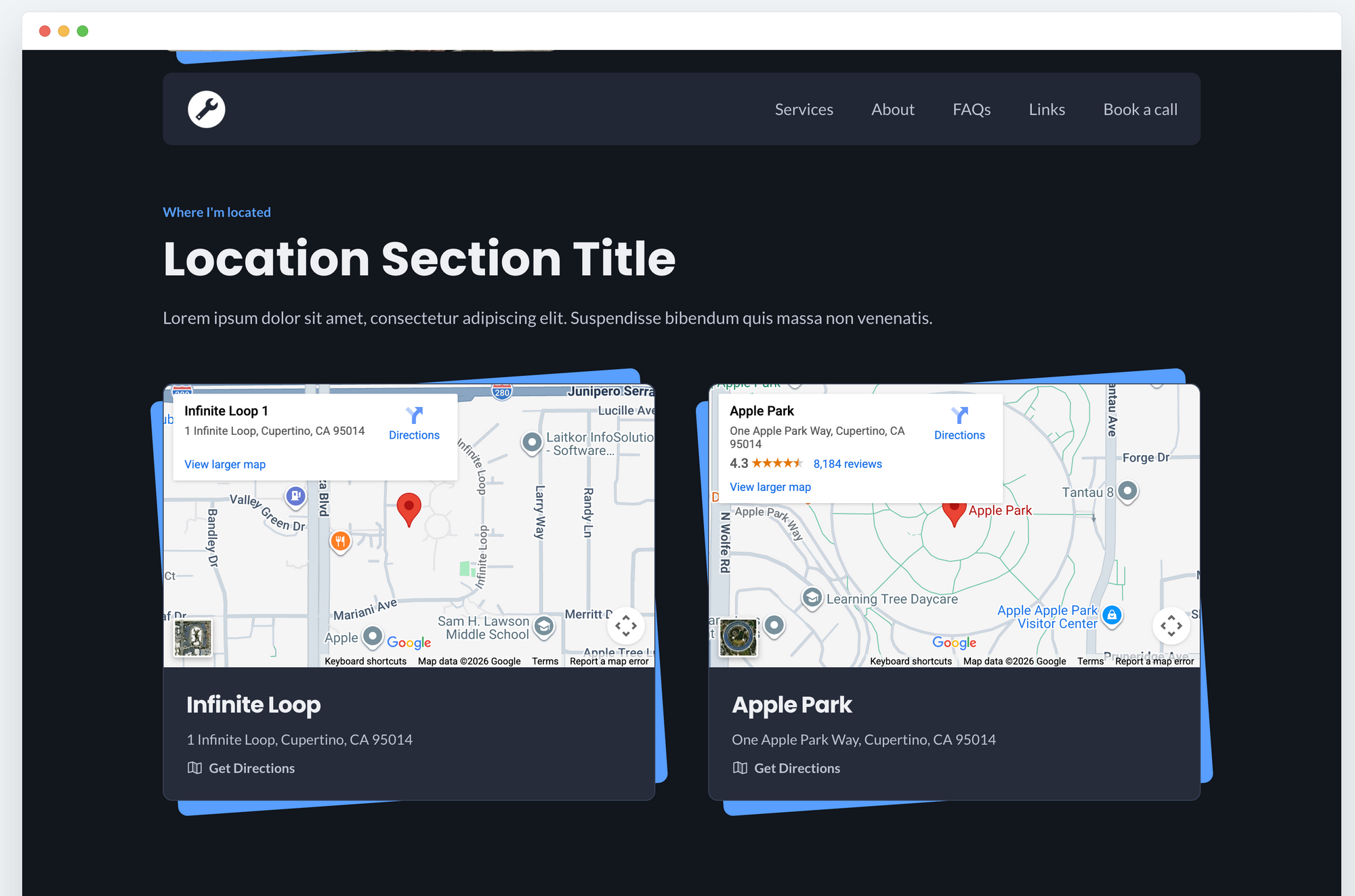Image resolution: width=1355 pixels, height=896 pixels.
Task: Switch Apple Park map to satellite thumbnail
Action: pos(738,637)
